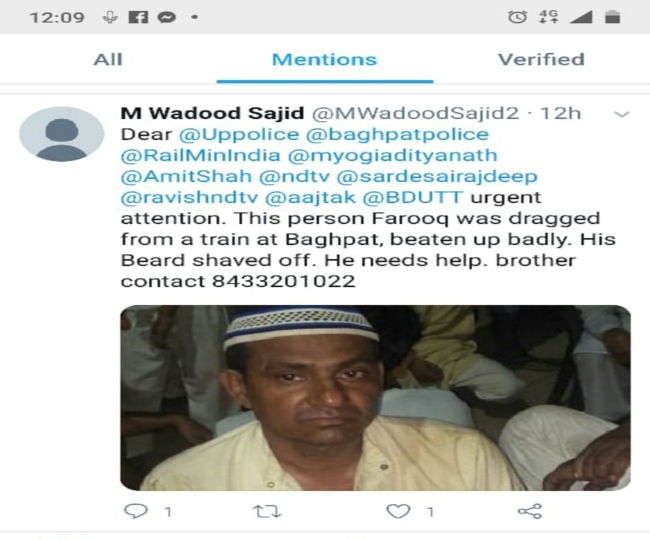Like the tweet with heart icon
This screenshot has width=650, height=540.
click(x=398, y=511)
